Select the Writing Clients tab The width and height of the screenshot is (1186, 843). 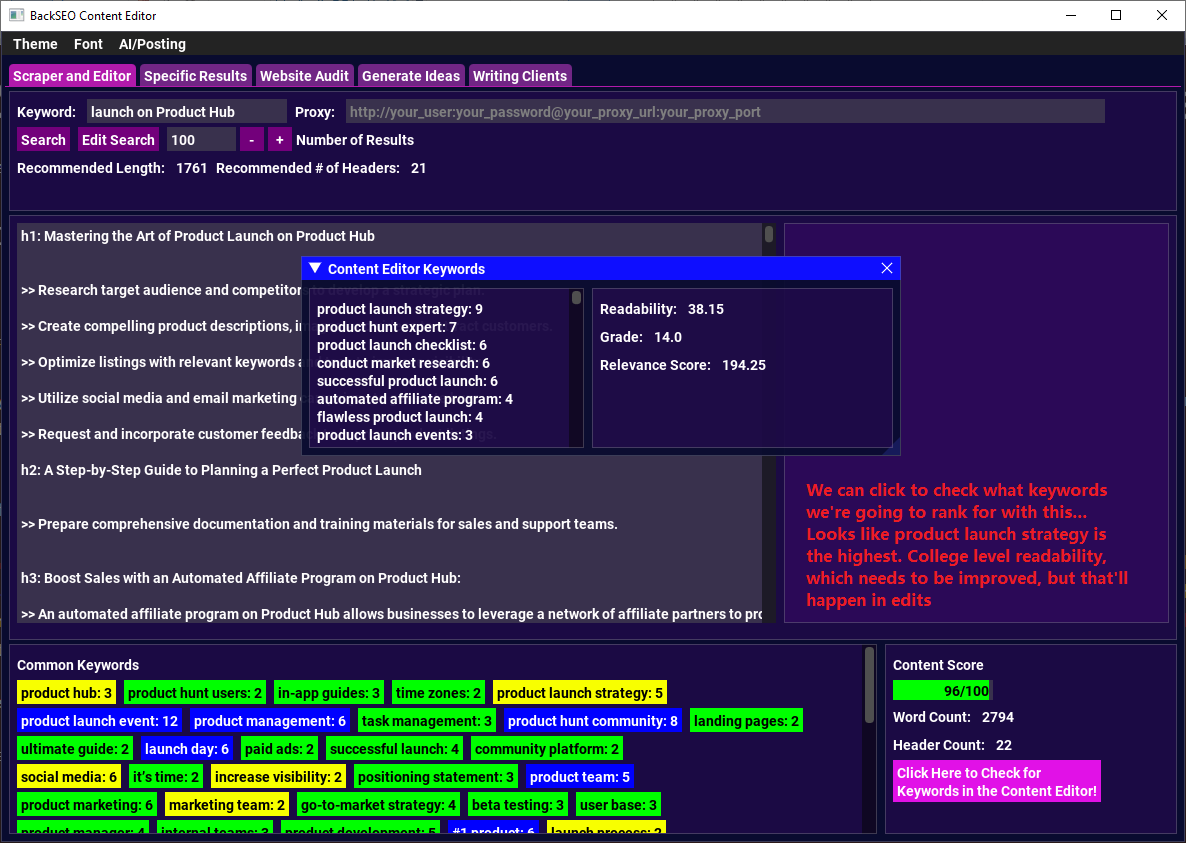(520, 76)
